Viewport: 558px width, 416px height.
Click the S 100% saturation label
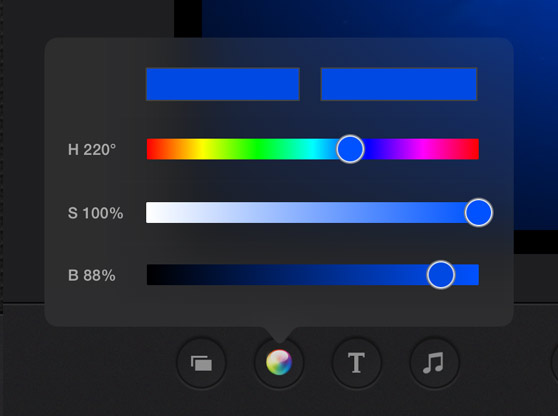click(95, 213)
